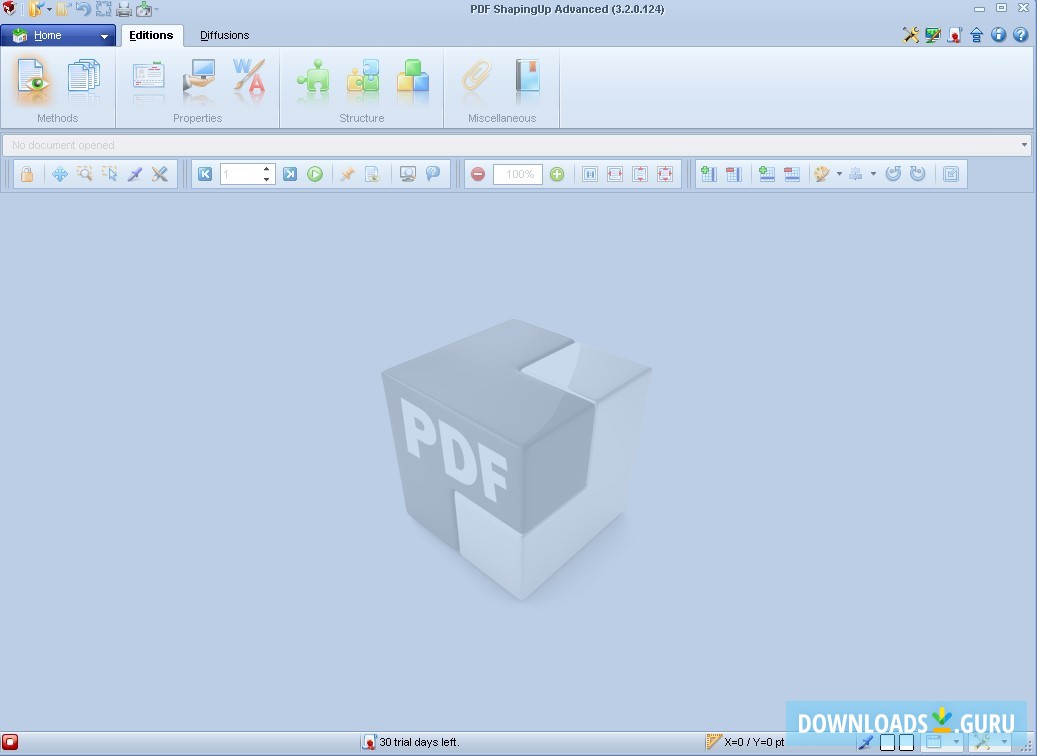This screenshot has width=1037, height=756.
Task: Zoom out using the red minus icon
Action: point(478,174)
